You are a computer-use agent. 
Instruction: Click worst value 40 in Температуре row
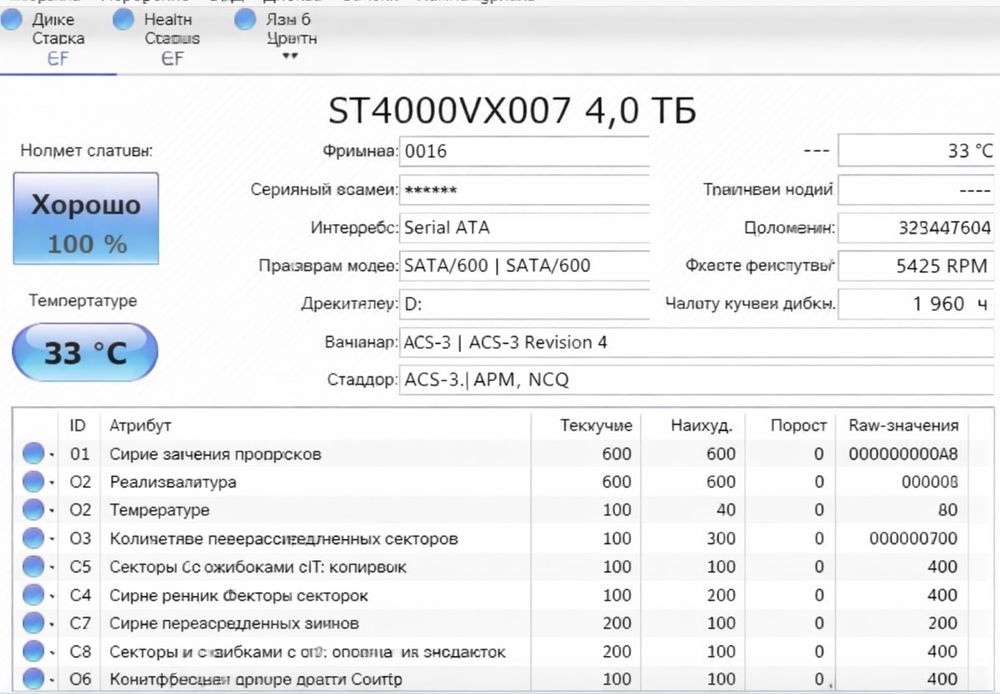pos(726,510)
